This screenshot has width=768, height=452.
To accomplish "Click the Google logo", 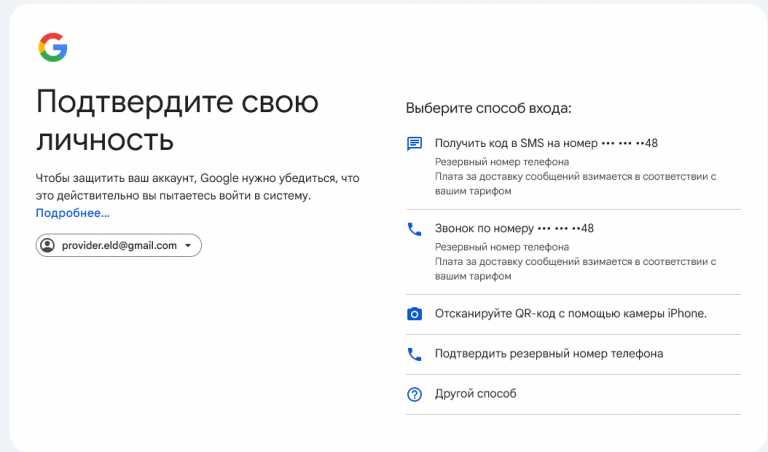I will click(53, 48).
